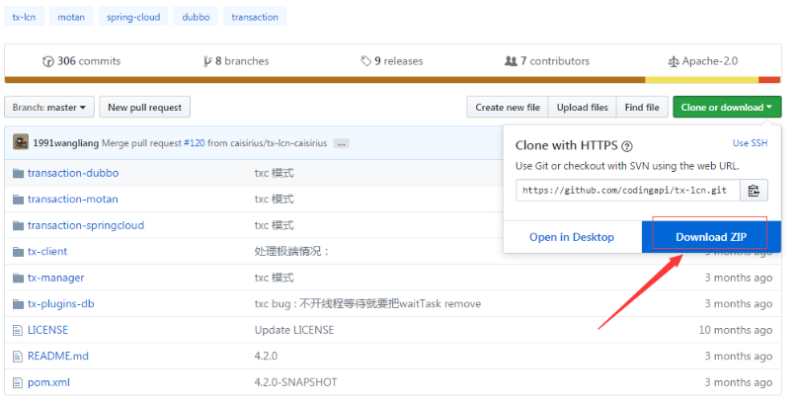Open the 4.2.0-SNAPSHOT commit message

[296, 382]
